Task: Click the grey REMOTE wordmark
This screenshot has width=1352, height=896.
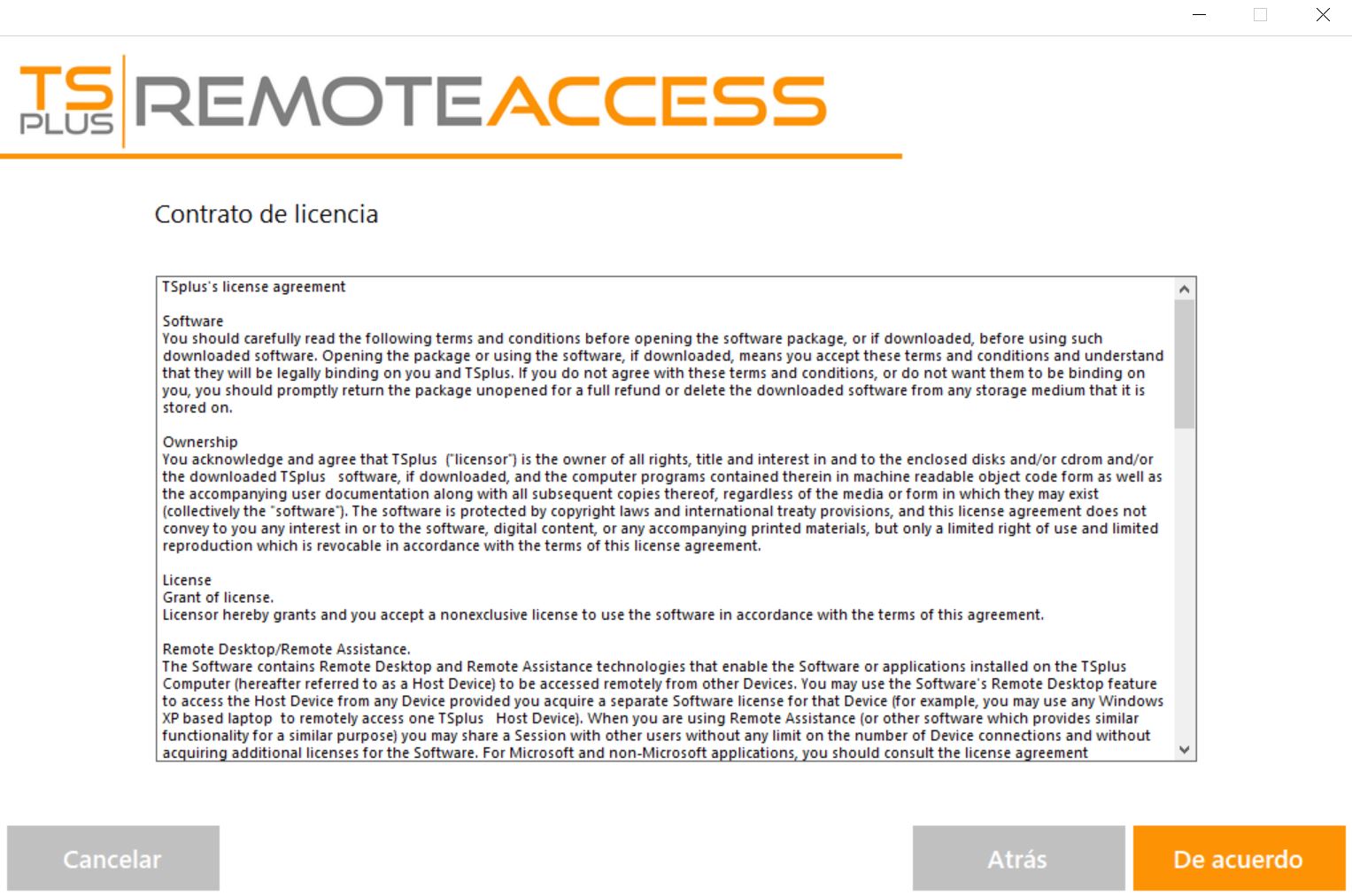Action: [x=307, y=101]
